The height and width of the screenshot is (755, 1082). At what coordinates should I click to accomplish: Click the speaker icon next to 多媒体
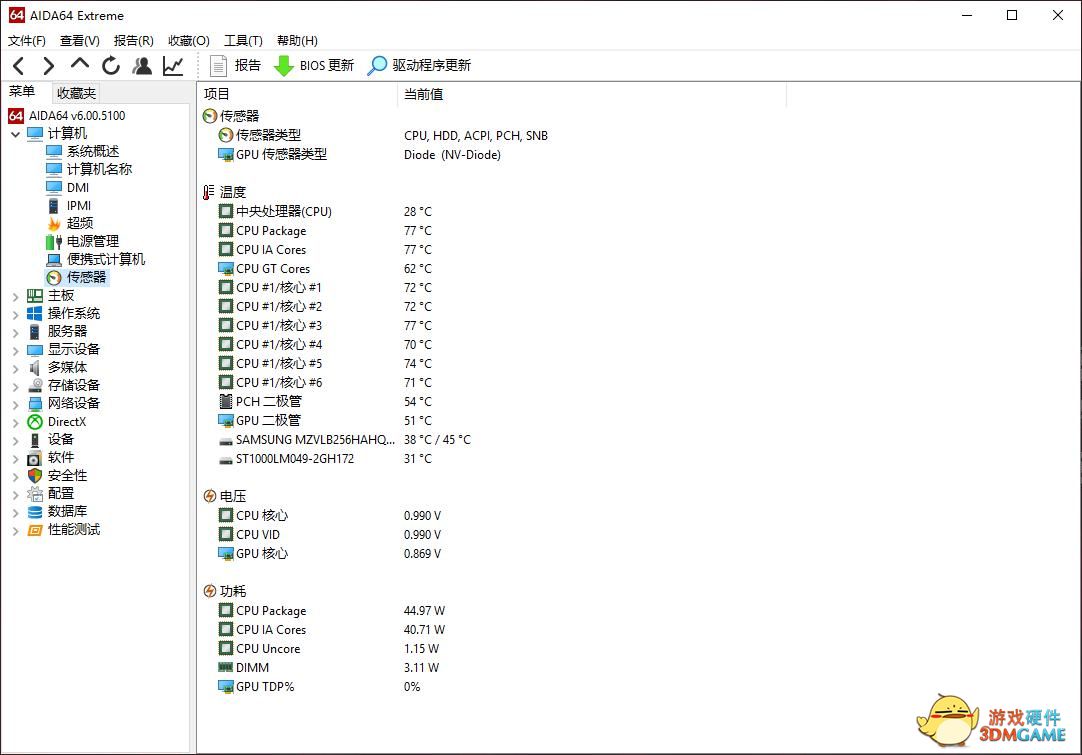[x=35, y=367]
